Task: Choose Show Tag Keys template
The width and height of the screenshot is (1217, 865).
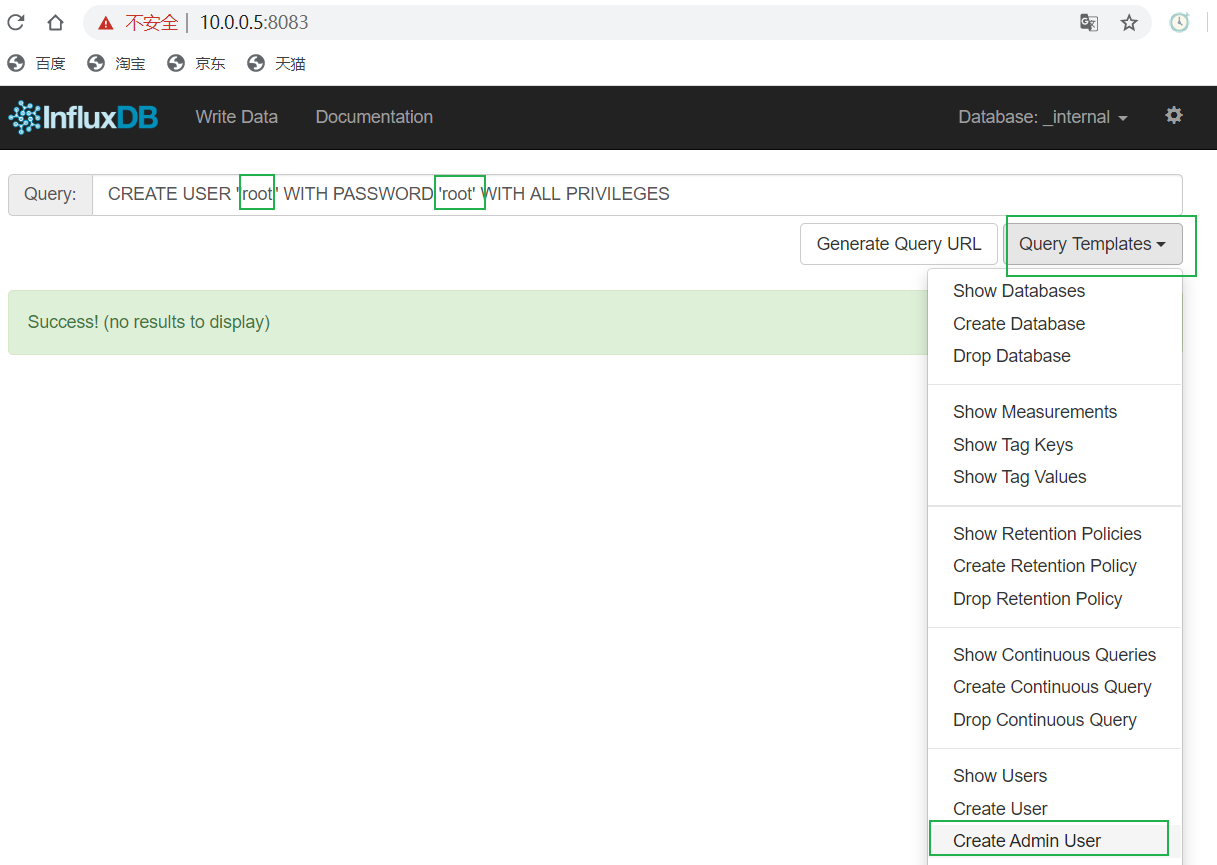Action: [x=1013, y=445]
